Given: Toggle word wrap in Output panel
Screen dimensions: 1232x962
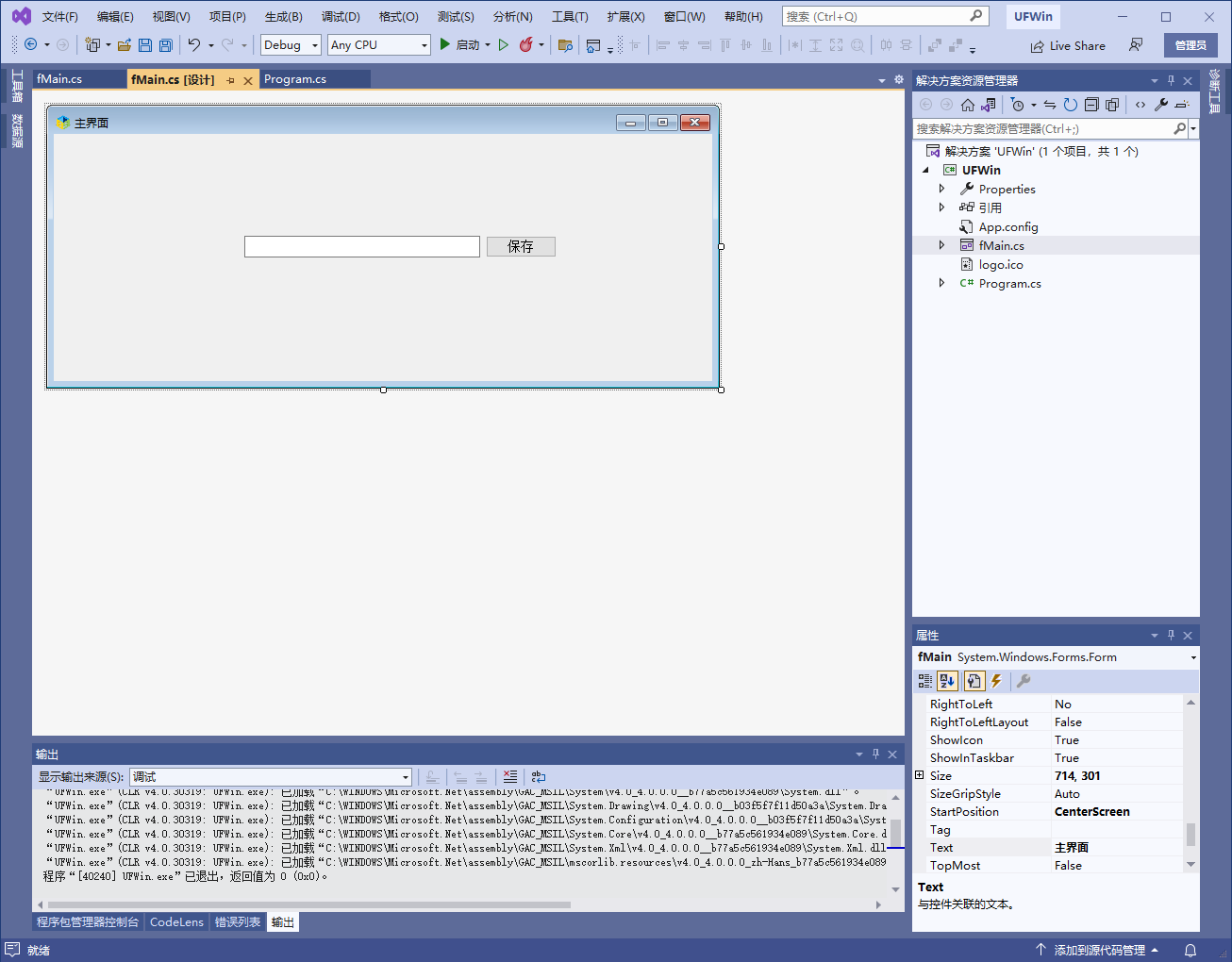Looking at the screenshot, I should click(x=538, y=777).
